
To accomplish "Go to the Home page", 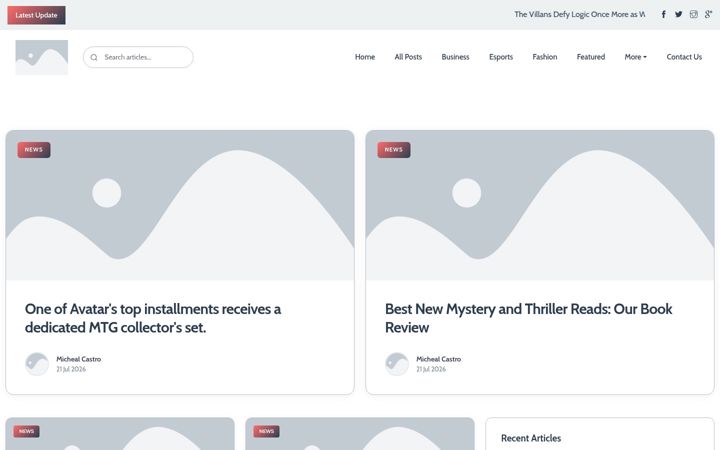I will [x=365, y=57].
